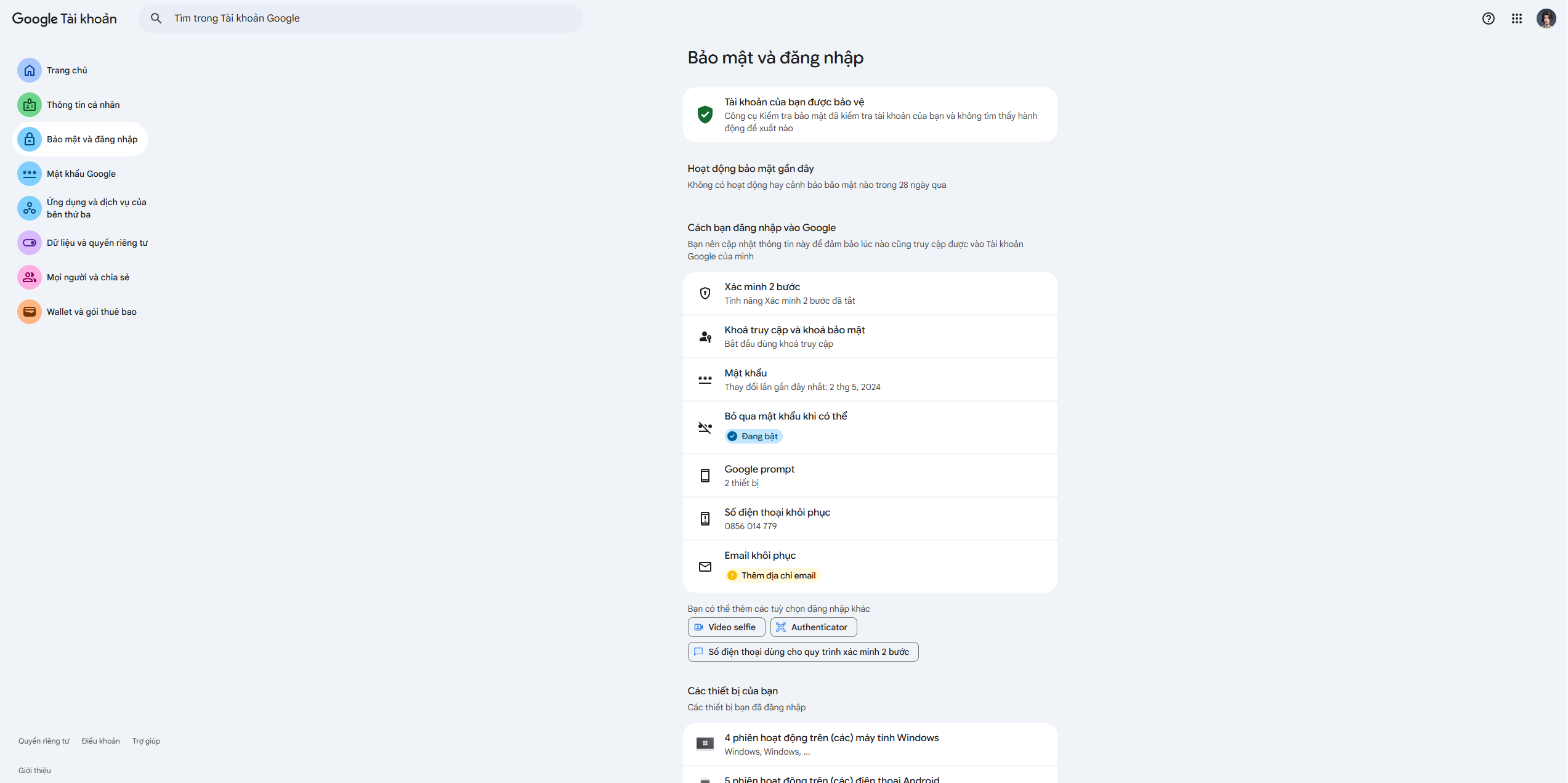
Task: Click the search magnifier icon
Action: (156, 18)
